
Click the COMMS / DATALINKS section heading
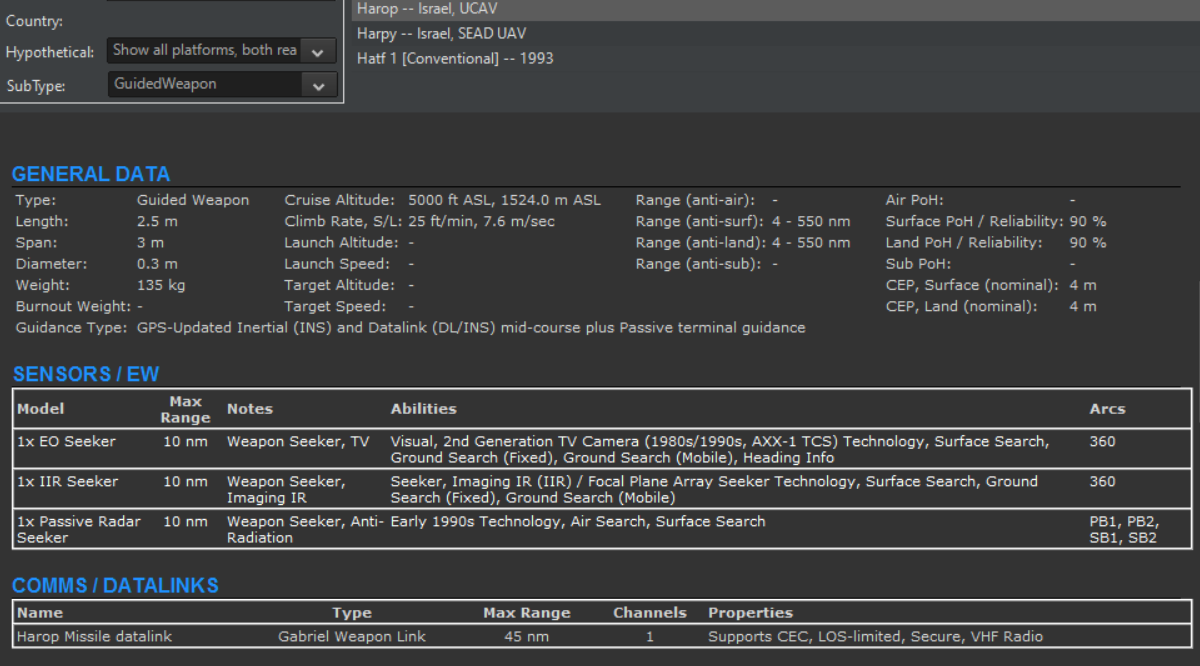click(115, 585)
